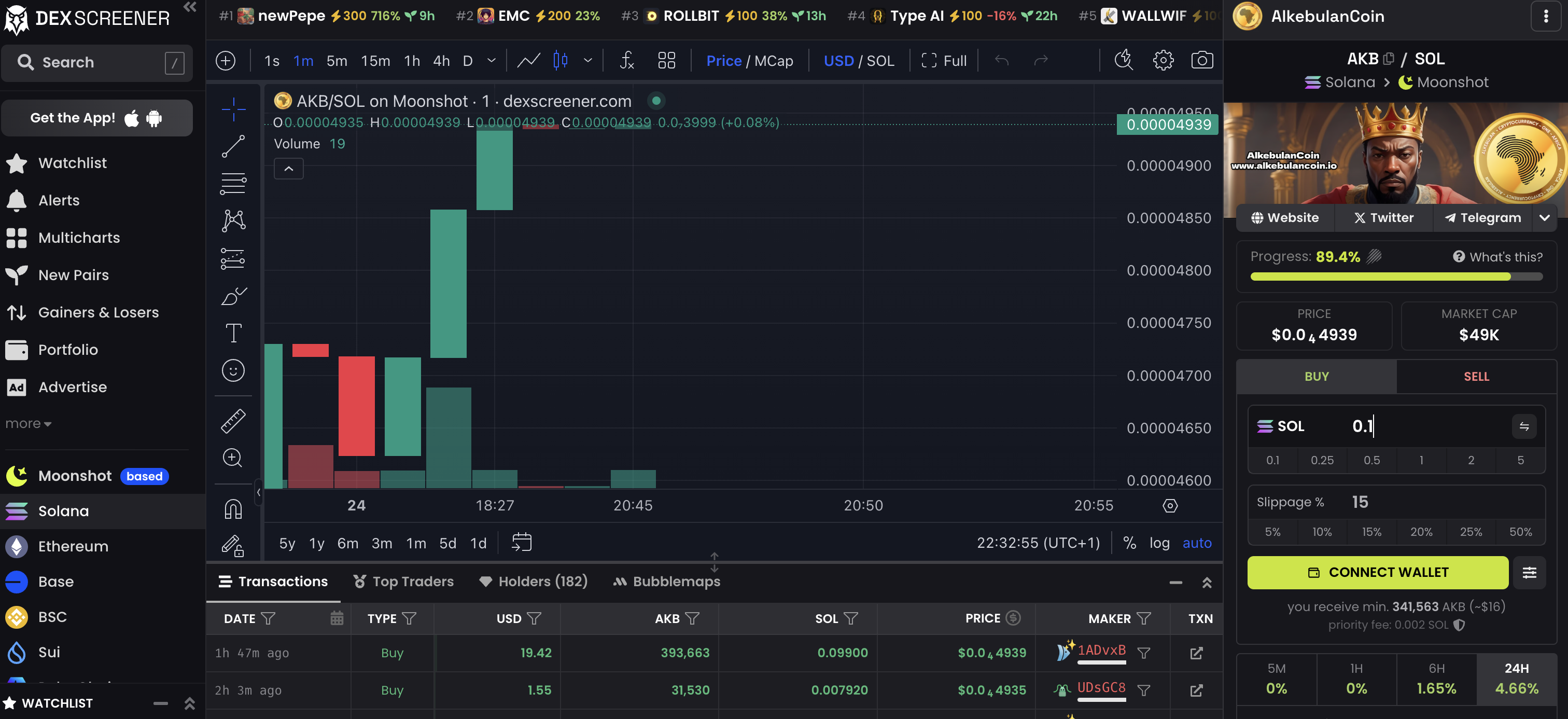Image resolution: width=1568 pixels, height=719 pixels.
Task: Copy the AKB token address
Action: (1389, 59)
